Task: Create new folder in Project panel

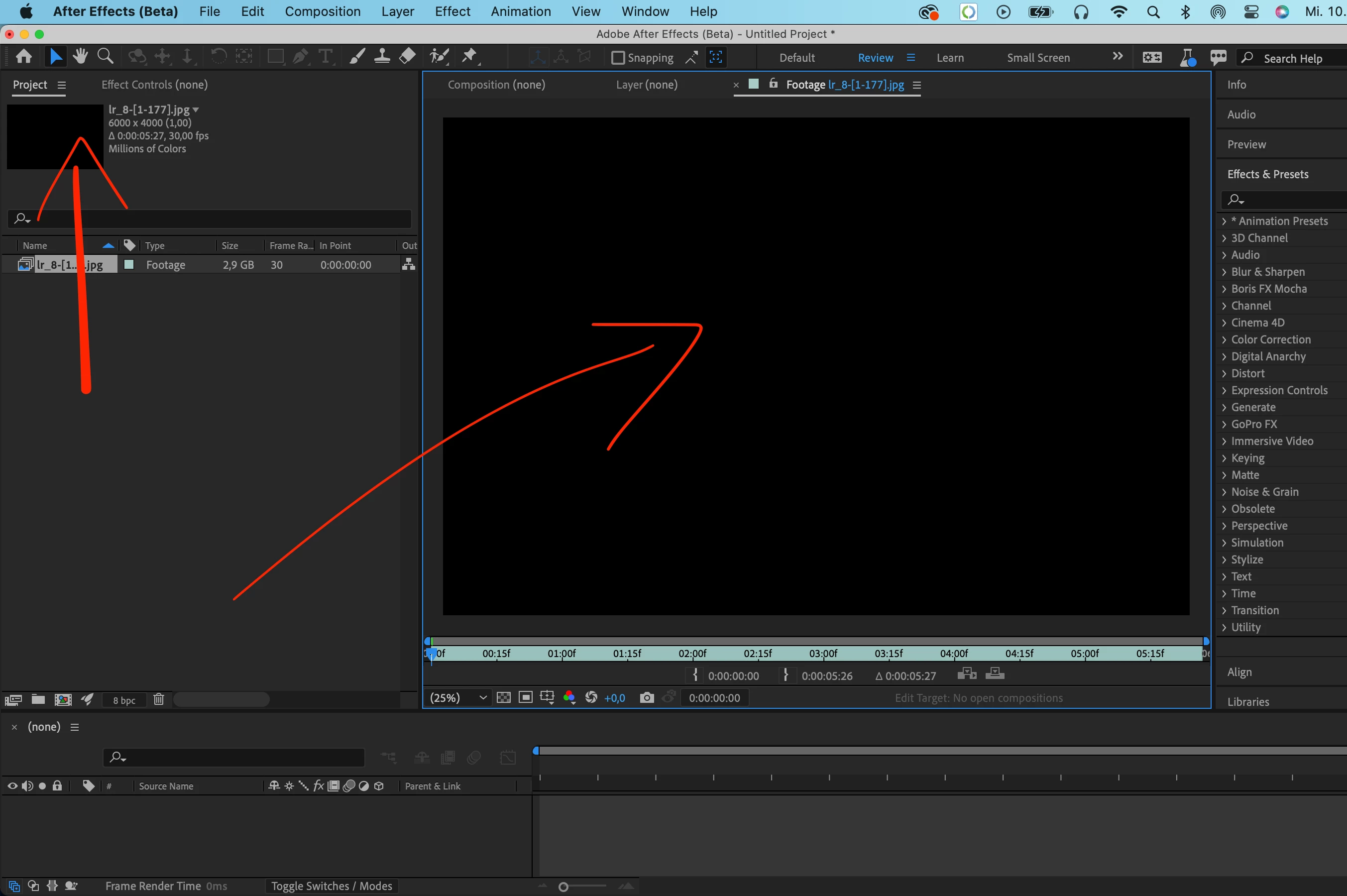Action: (38, 699)
